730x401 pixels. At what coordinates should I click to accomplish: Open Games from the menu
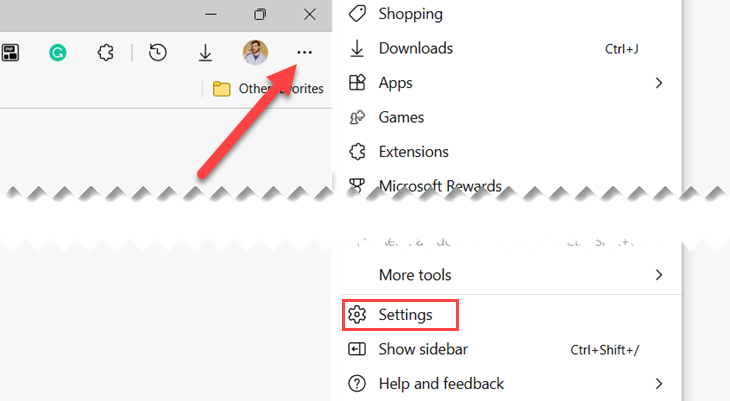[x=401, y=117]
